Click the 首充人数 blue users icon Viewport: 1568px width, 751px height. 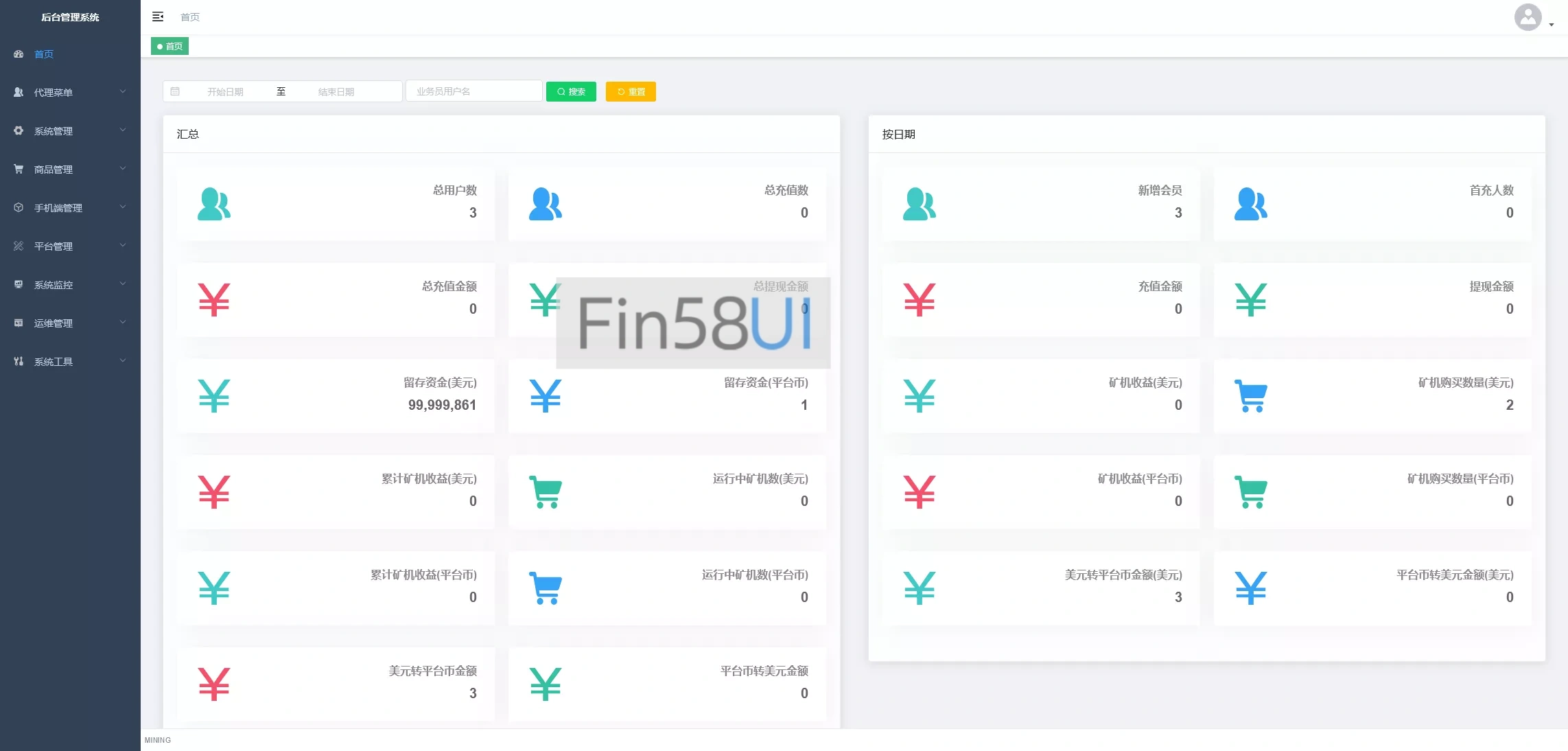tap(1250, 204)
